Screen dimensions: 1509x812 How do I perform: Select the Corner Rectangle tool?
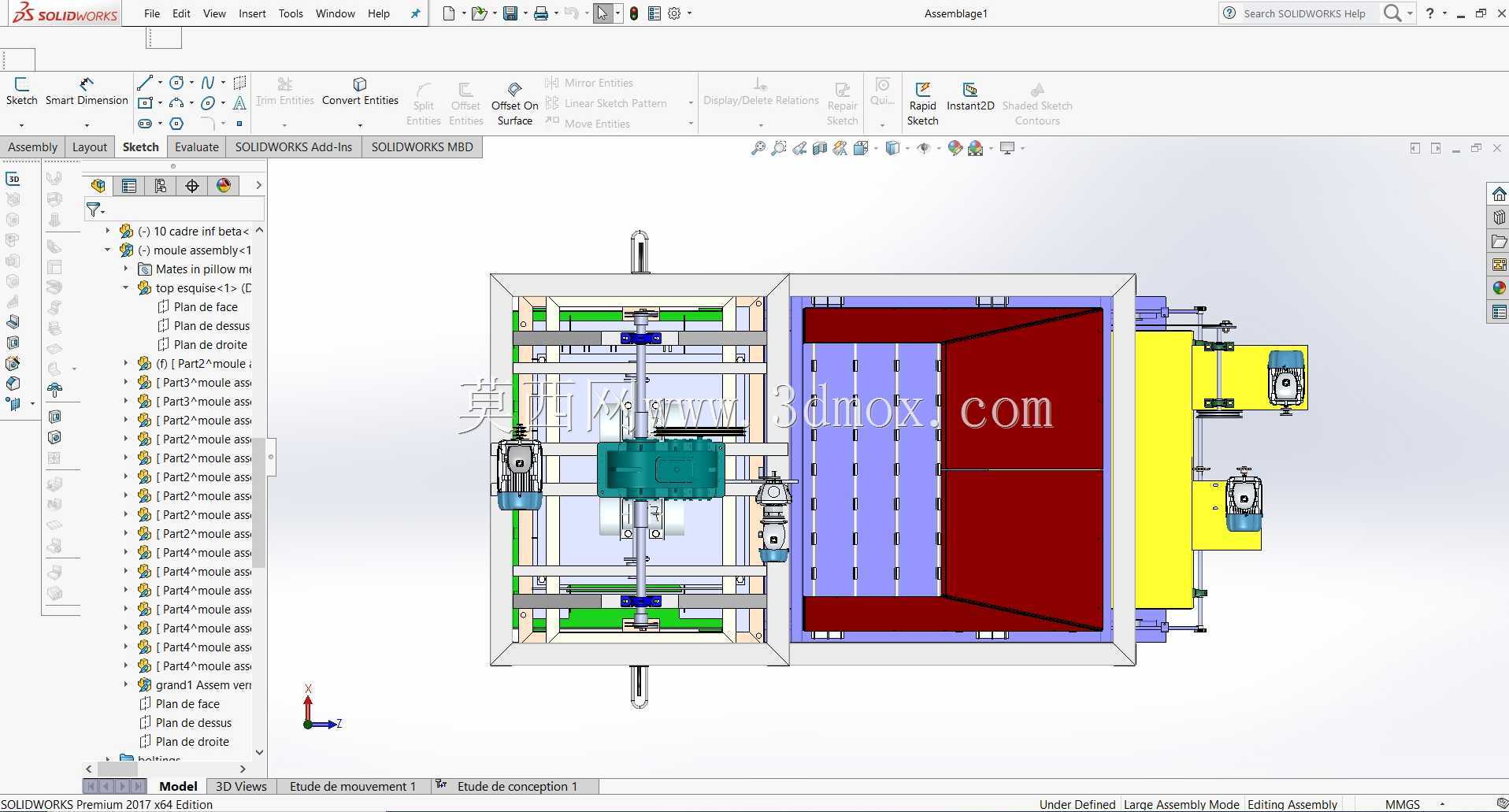click(145, 103)
